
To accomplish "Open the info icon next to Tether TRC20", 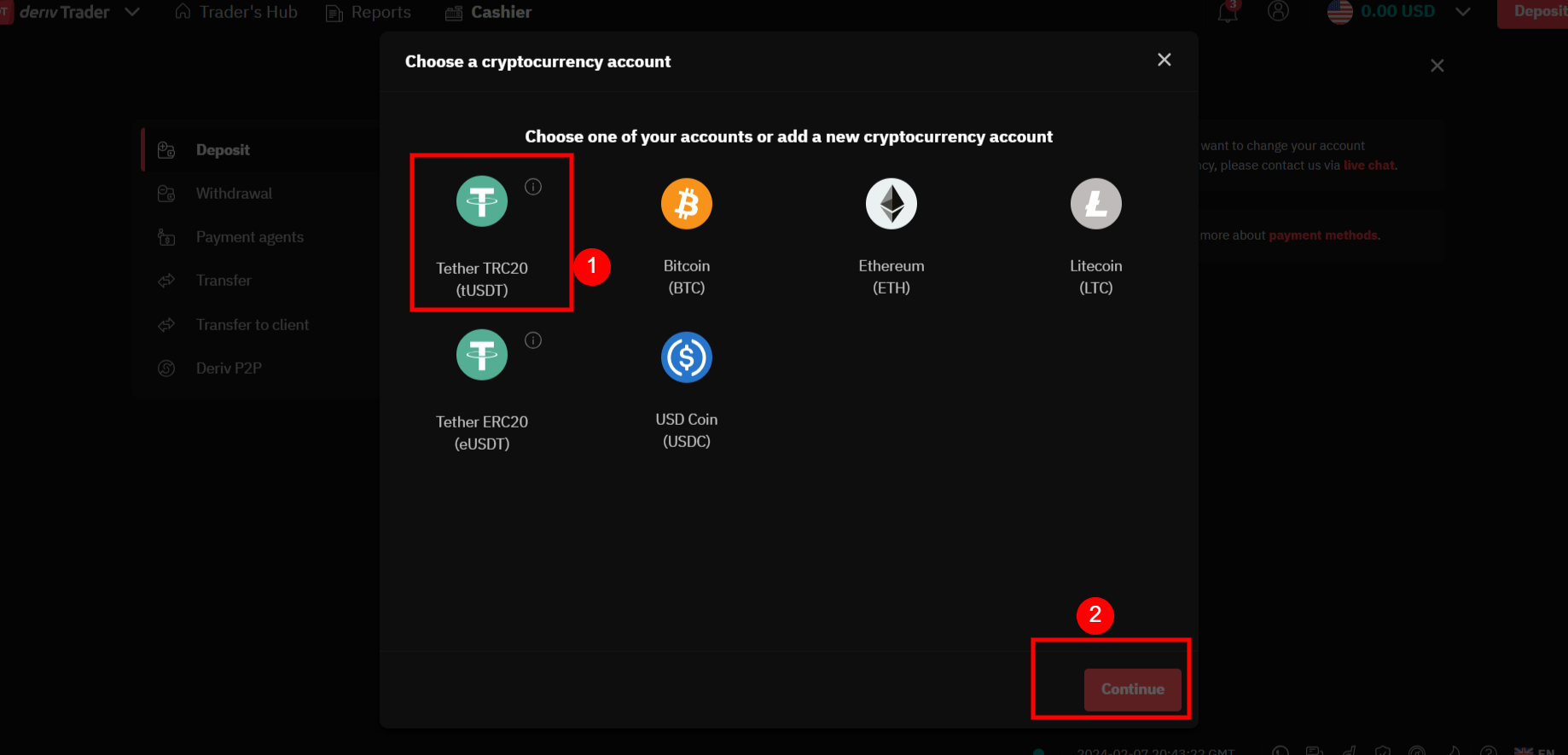I will pyautogui.click(x=533, y=187).
